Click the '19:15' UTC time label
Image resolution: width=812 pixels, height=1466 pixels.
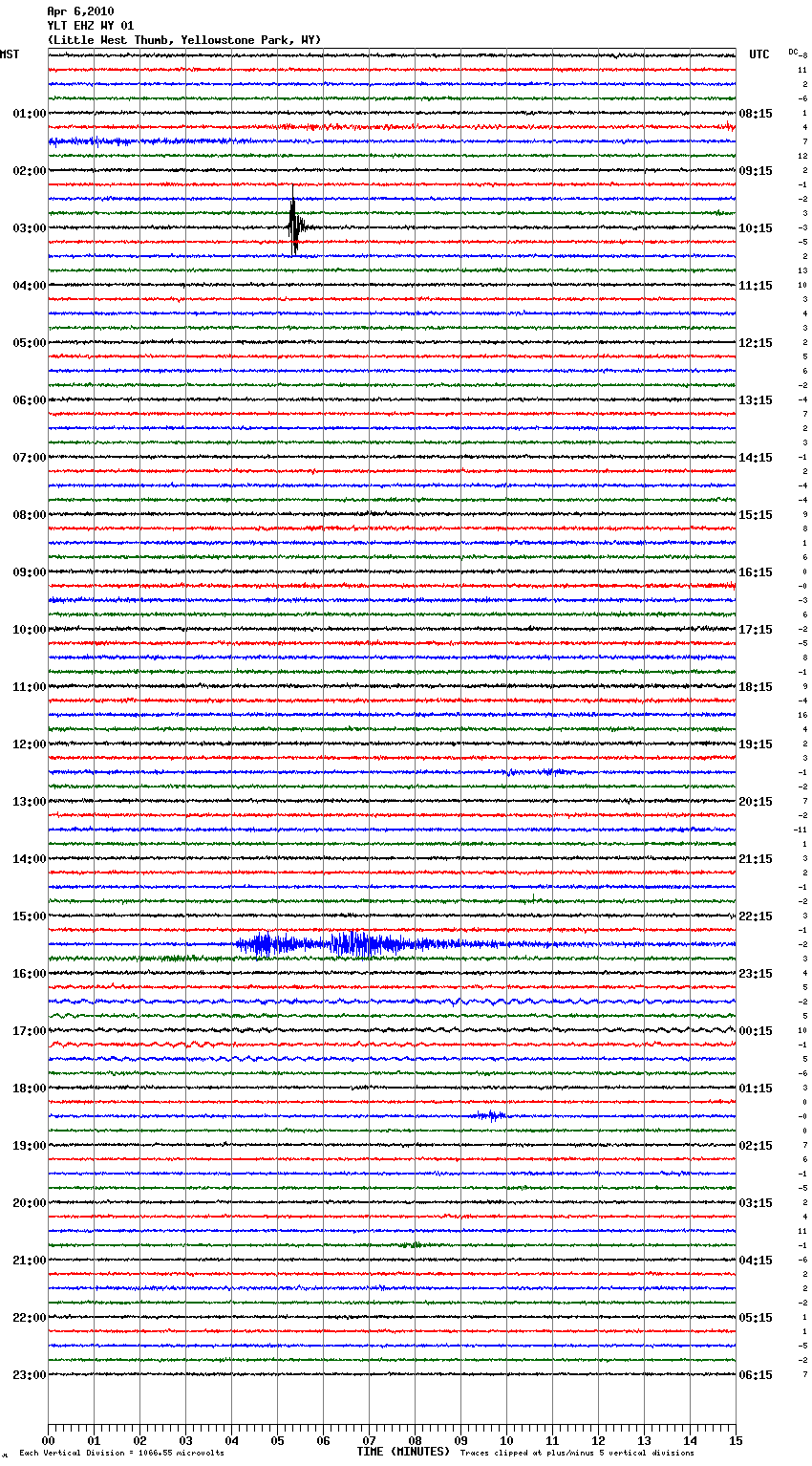tap(756, 744)
